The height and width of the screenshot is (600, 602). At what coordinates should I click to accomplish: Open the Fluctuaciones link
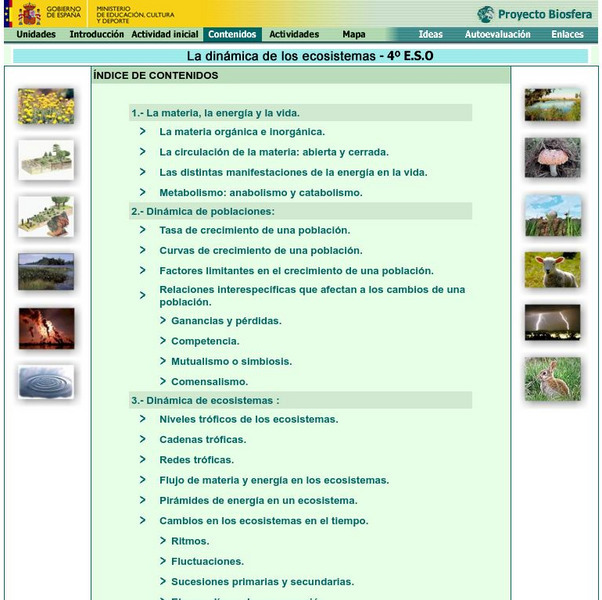(x=208, y=562)
